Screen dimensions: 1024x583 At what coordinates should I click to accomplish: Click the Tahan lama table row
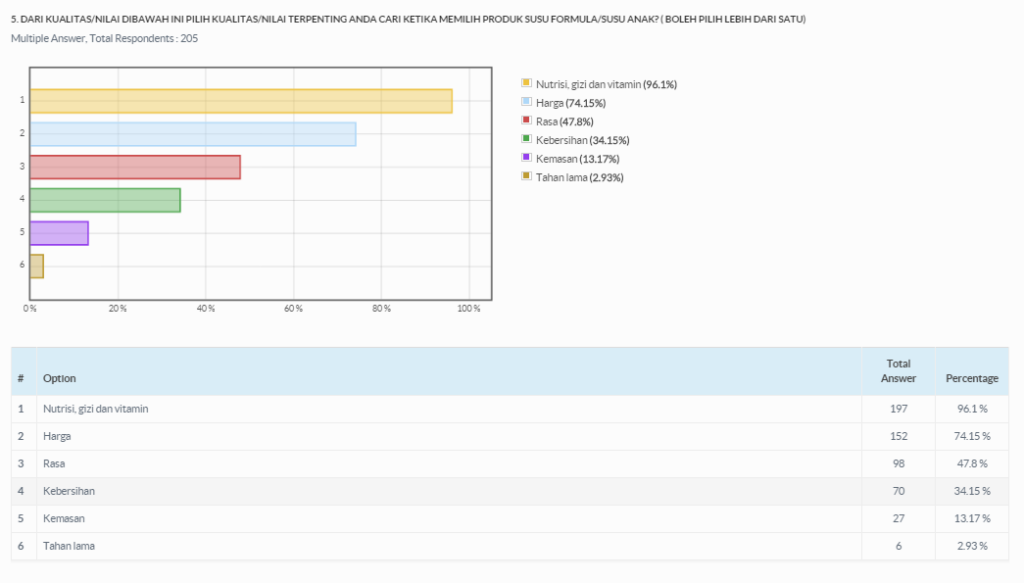coord(510,546)
